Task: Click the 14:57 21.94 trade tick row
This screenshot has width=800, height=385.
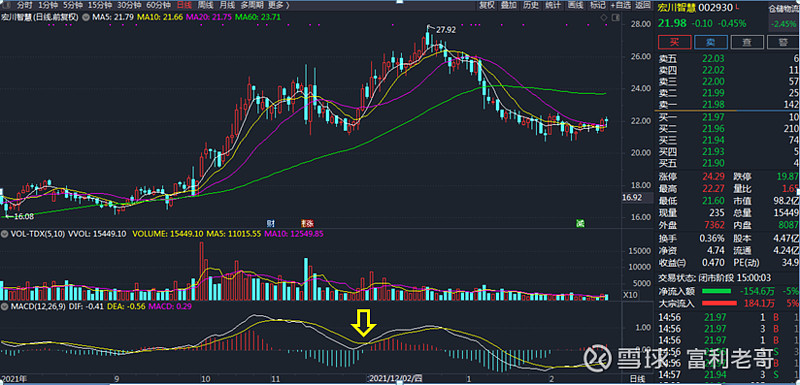Action: coord(728,376)
